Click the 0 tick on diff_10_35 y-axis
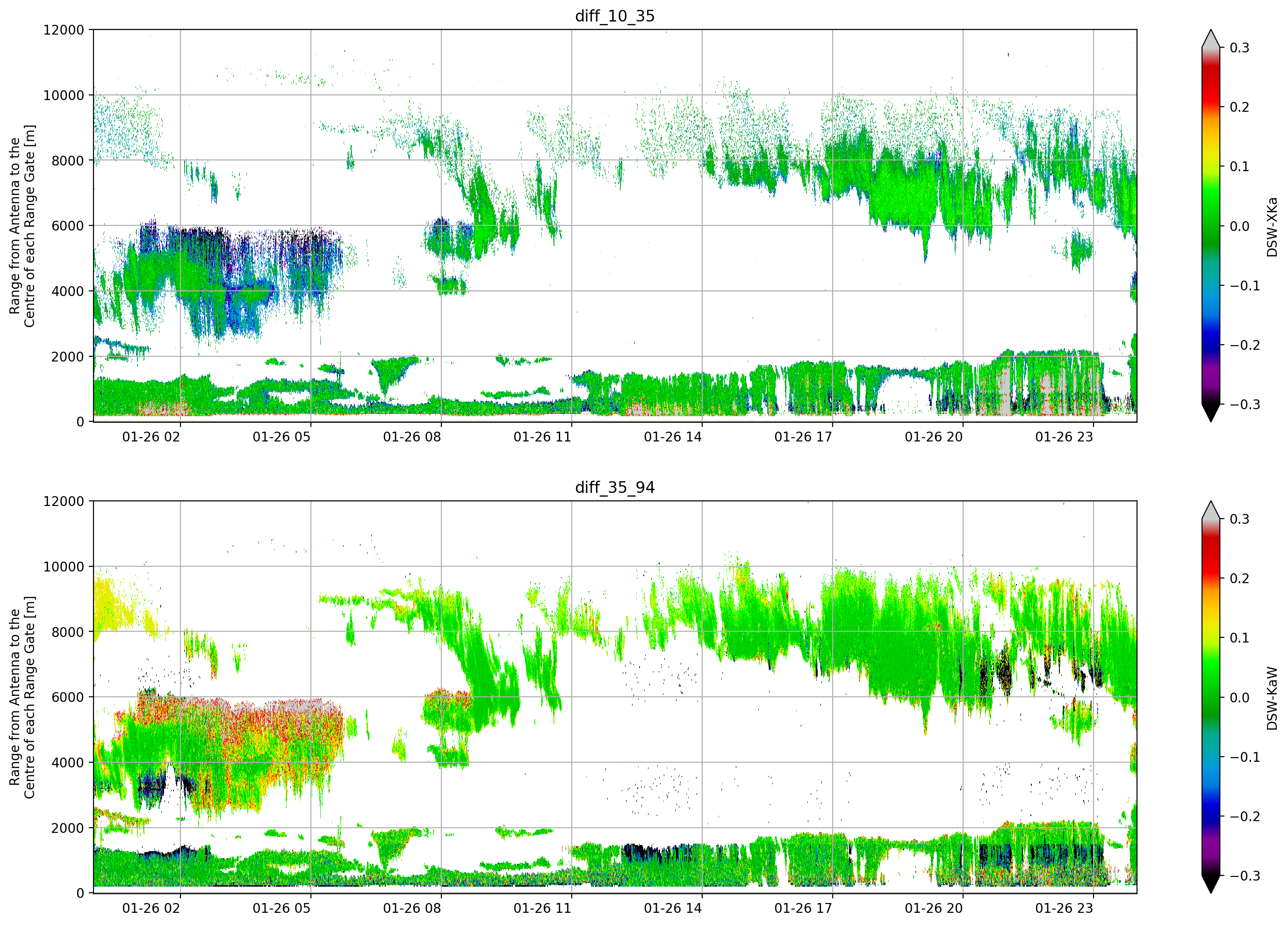The height and width of the screenshot is (925, 1288). pyautogui.click(x=80, y=422)
